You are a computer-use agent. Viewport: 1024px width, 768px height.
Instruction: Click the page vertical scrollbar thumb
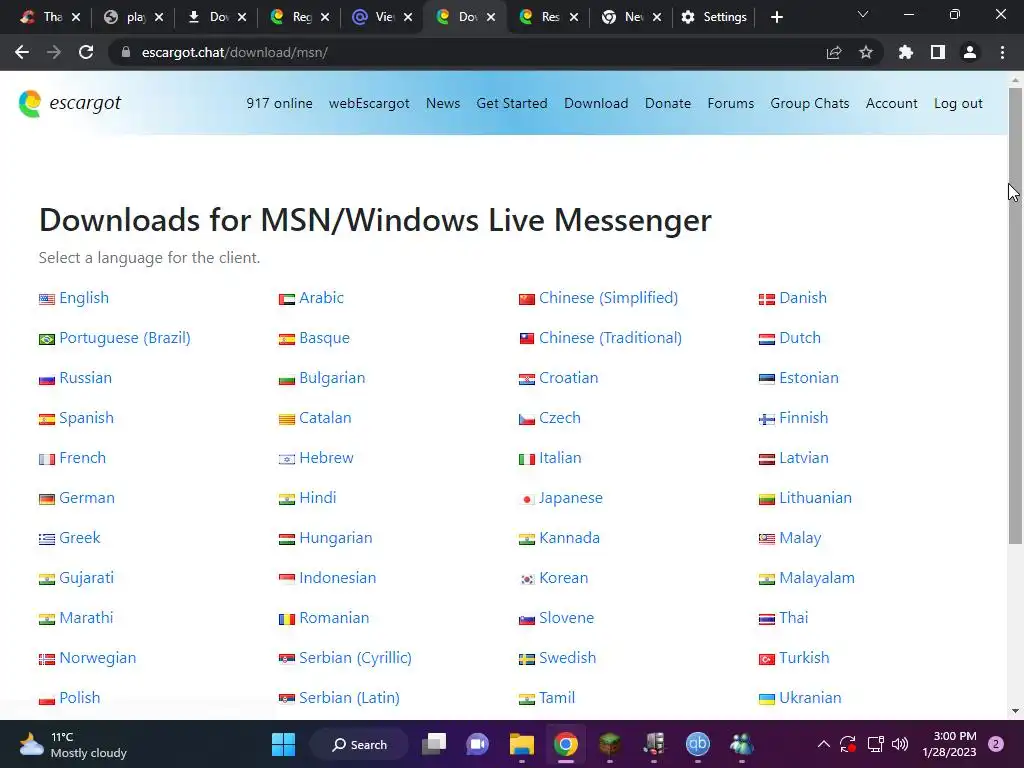click(1015, 315)
